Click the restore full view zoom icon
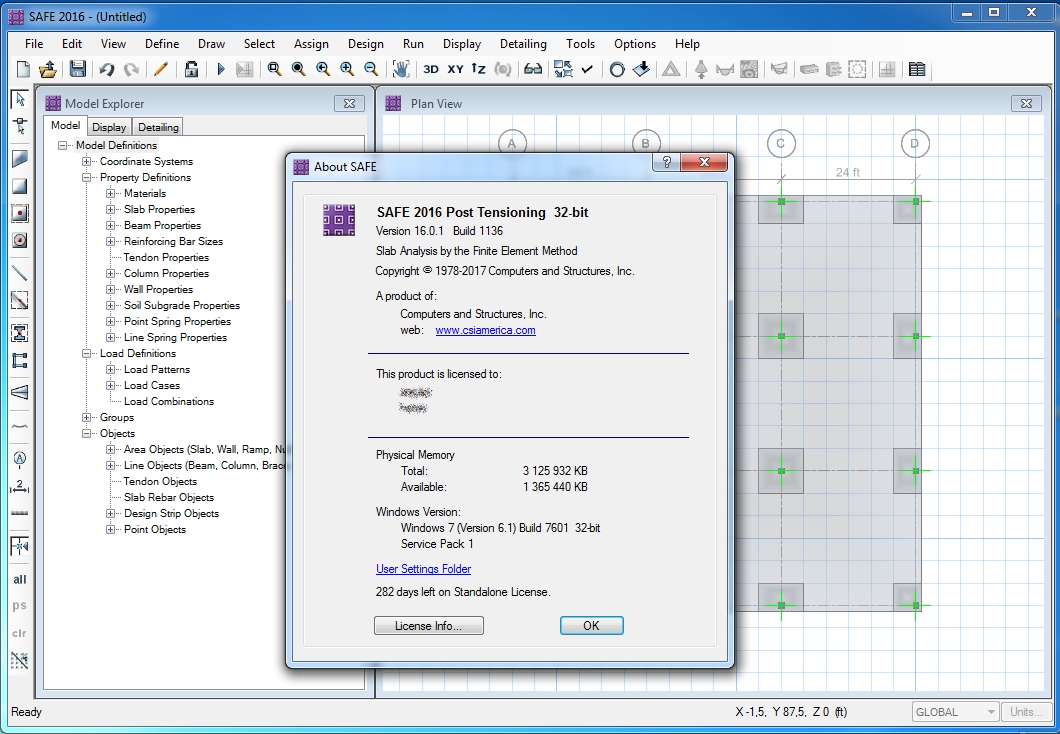This screenshot has width=1060, height=734. click(298, 69)
